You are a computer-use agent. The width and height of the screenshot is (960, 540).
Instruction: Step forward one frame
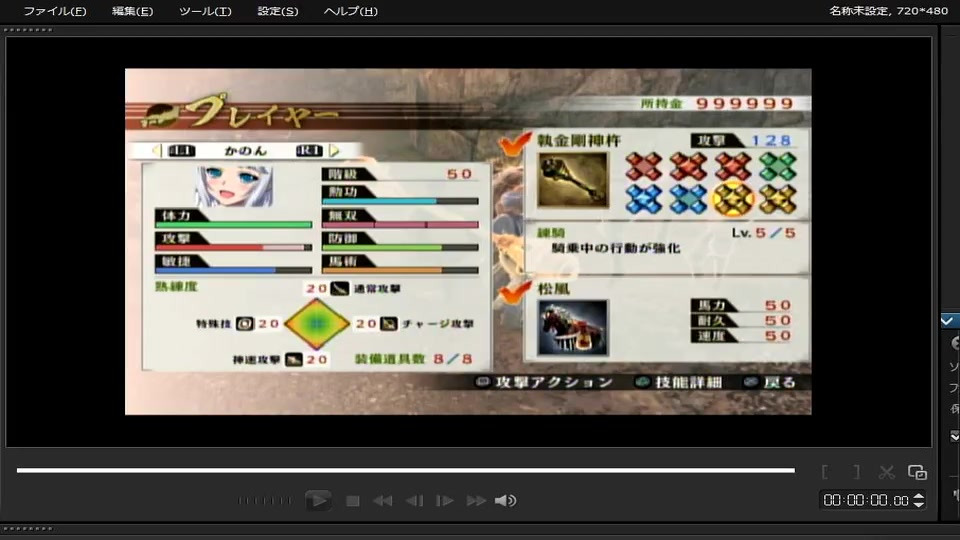point(444,501)
